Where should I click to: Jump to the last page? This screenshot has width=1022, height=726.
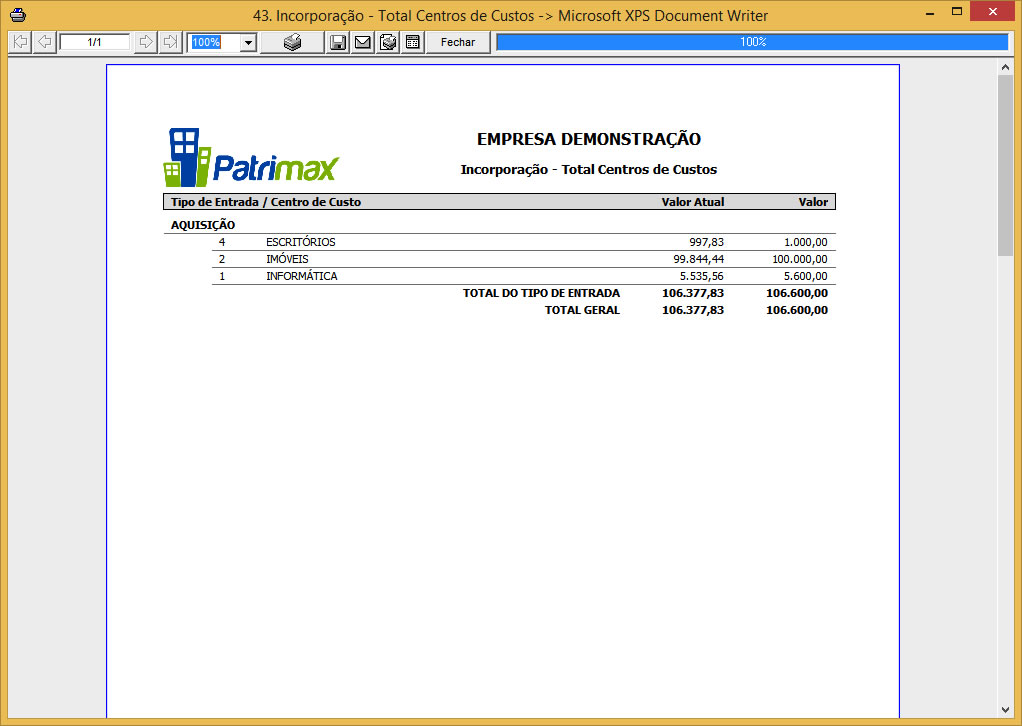coord(170,42)
